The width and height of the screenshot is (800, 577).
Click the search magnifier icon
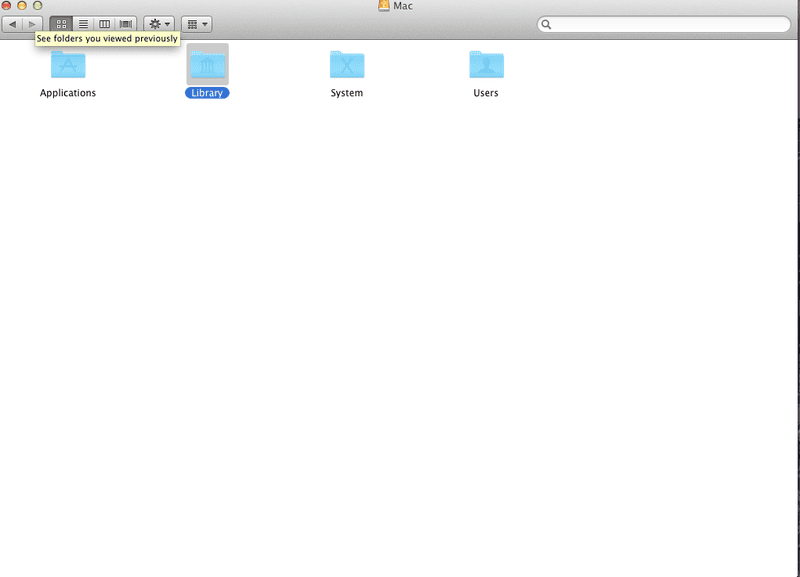(546, 24)
